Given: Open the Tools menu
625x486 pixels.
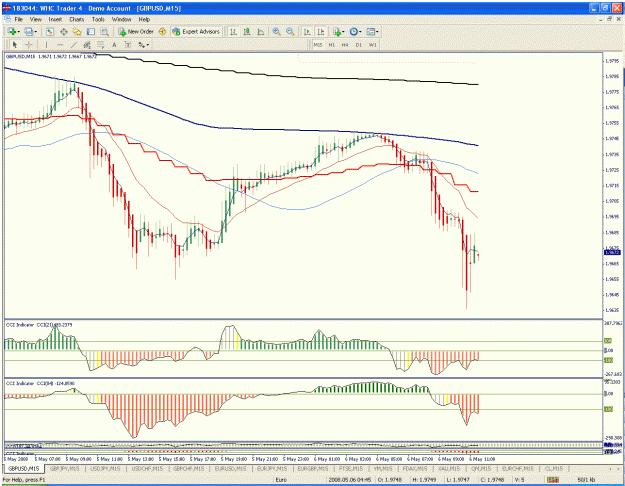Looking at the screenshot, I should point(98,19).
